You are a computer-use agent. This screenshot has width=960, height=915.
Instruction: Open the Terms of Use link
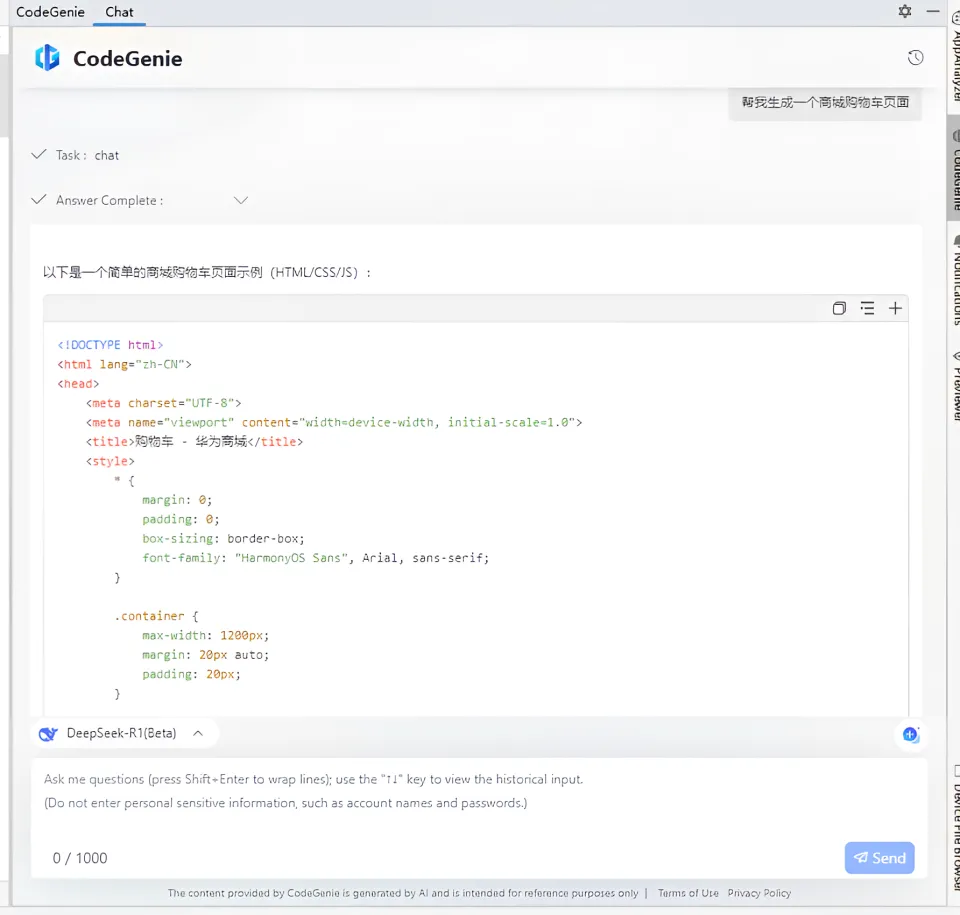pyautogui.click(x=688, y=893)
